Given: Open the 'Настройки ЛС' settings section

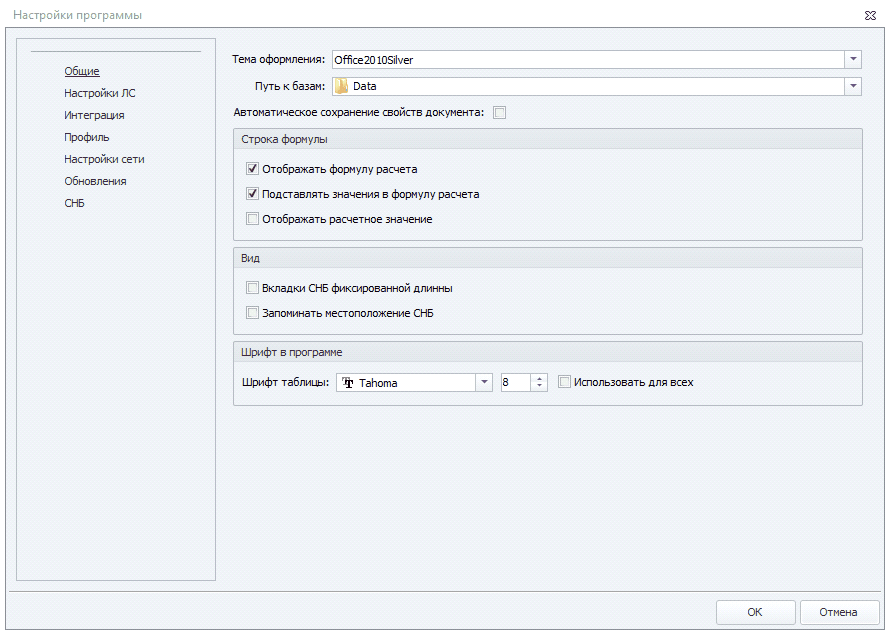Looking at the screenshot, I should (x=100, y=93).
